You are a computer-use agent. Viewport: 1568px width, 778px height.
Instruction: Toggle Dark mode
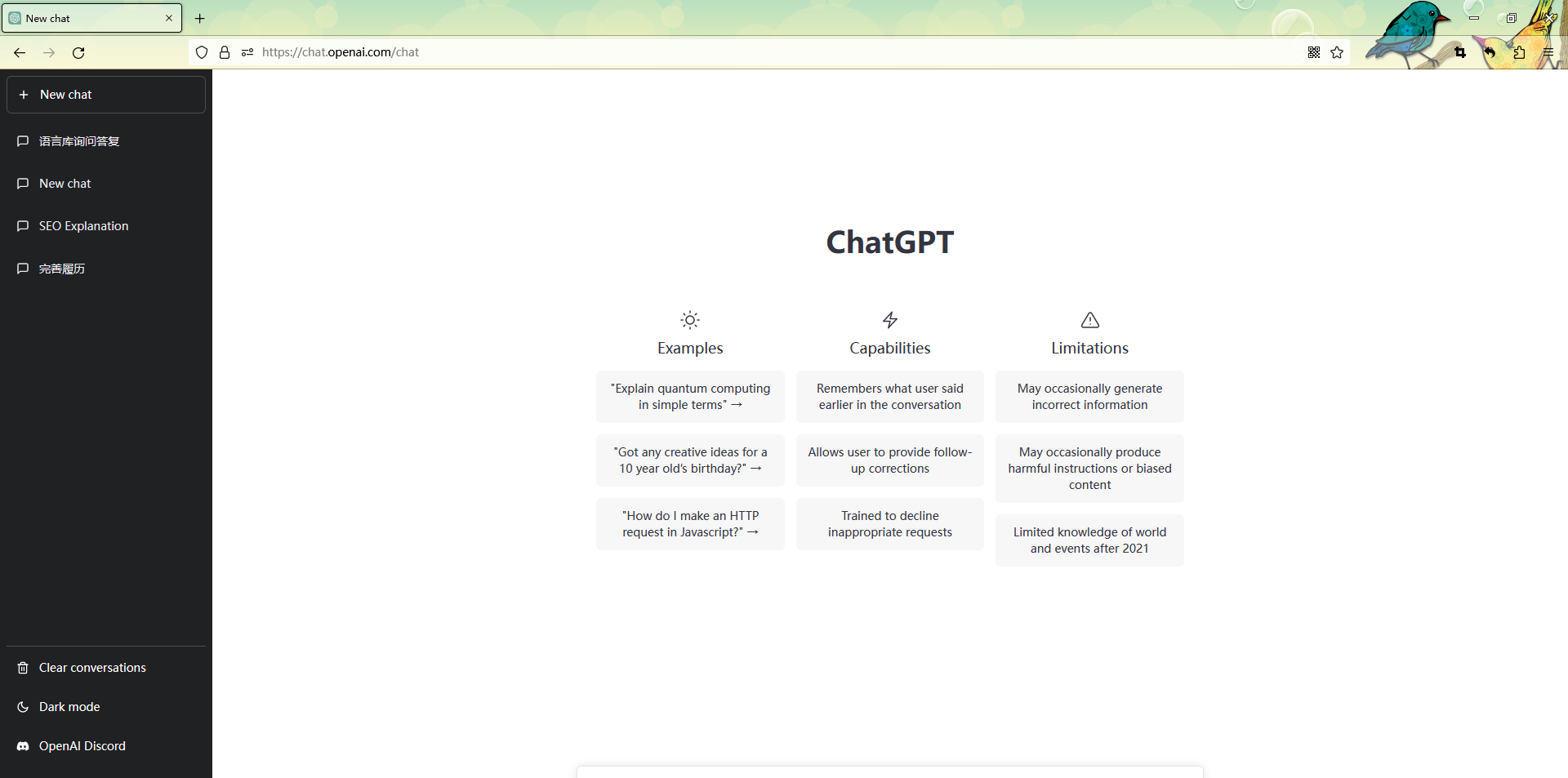(106, 707)
